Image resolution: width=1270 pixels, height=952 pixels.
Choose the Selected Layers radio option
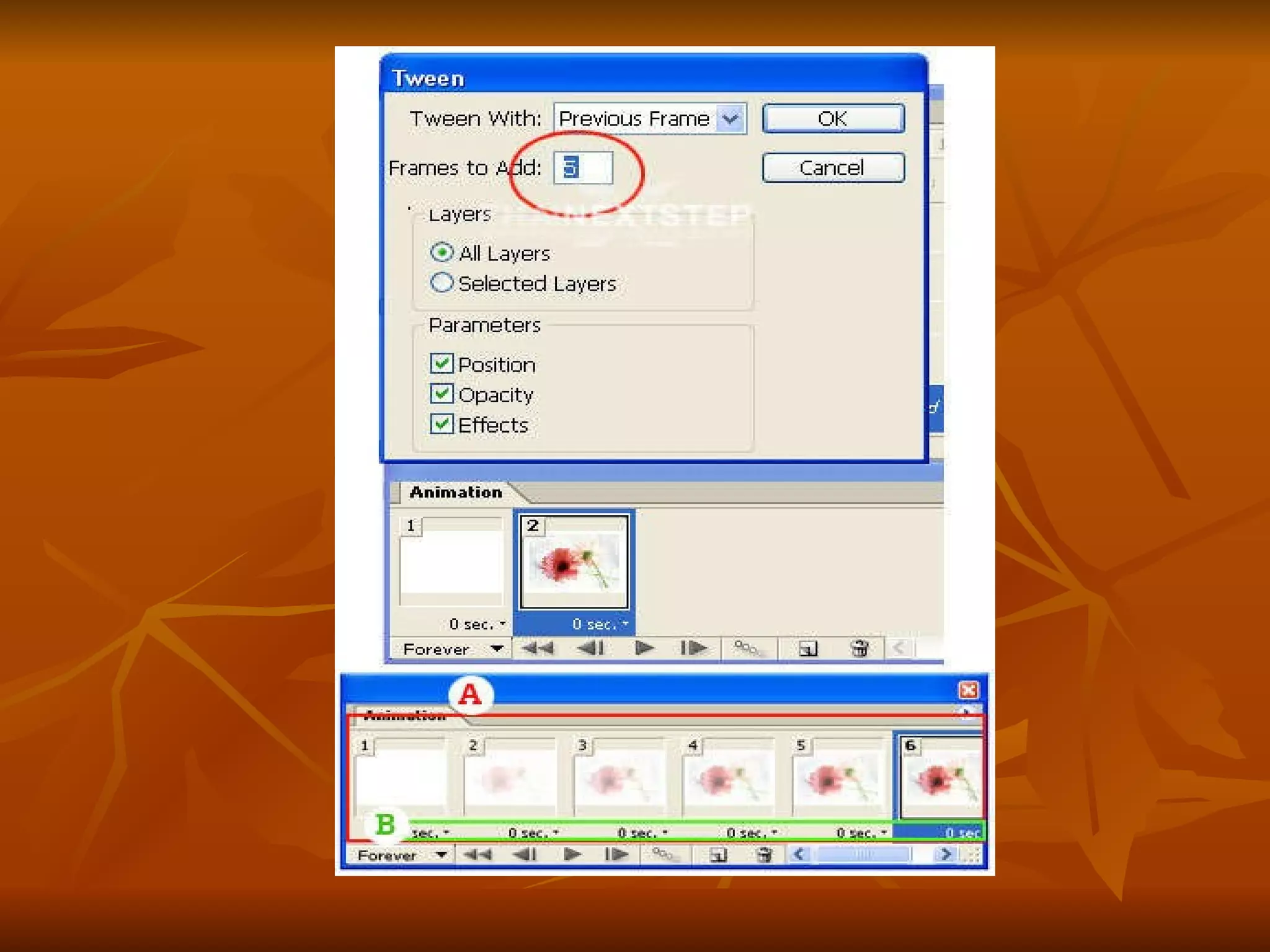(x=442, y=283)
